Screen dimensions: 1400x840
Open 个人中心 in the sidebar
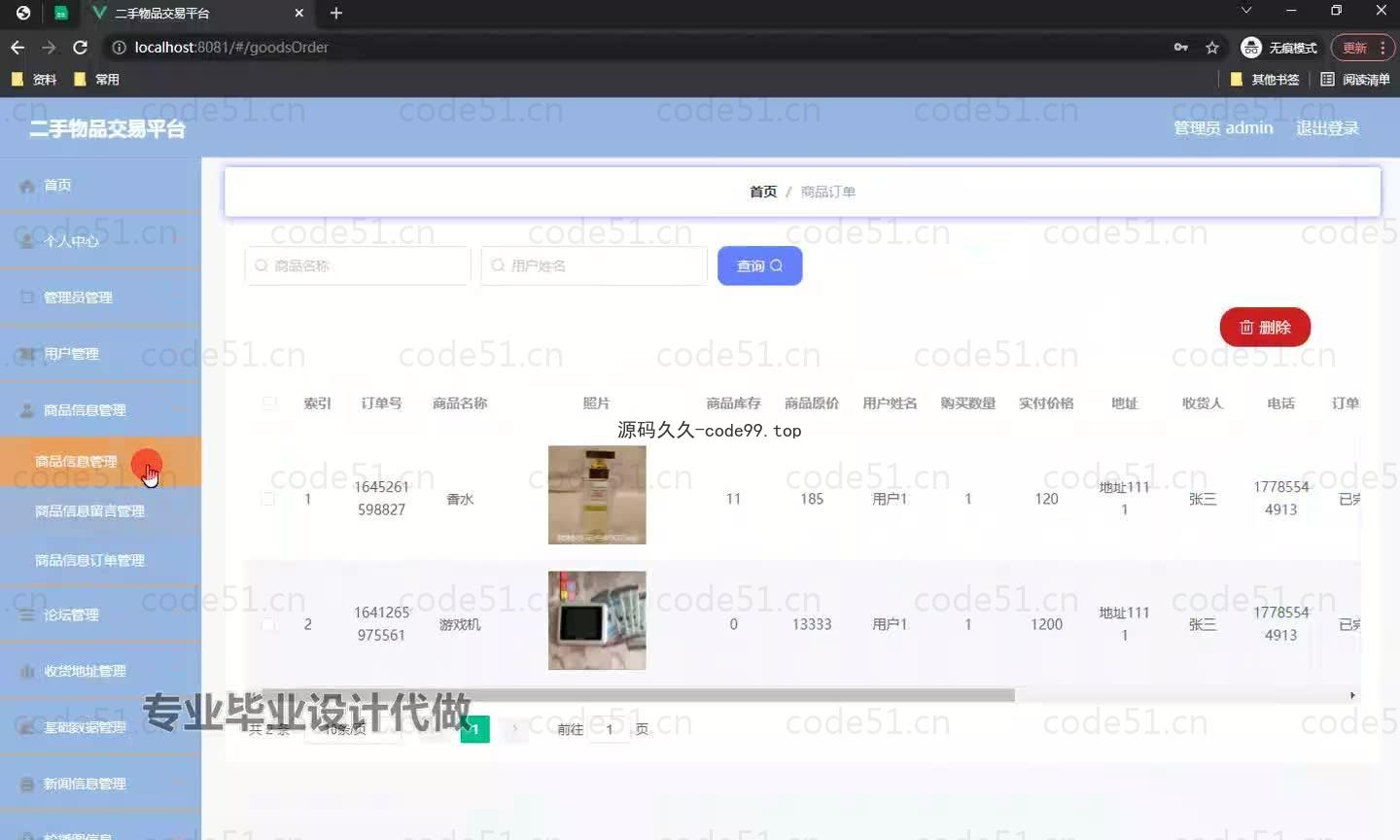tap(100, 242)
